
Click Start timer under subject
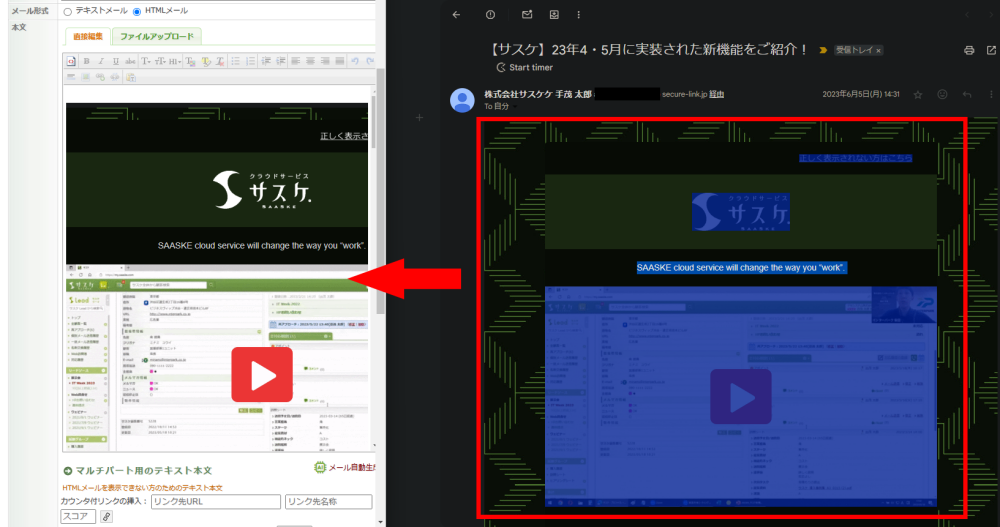(524, 67)
